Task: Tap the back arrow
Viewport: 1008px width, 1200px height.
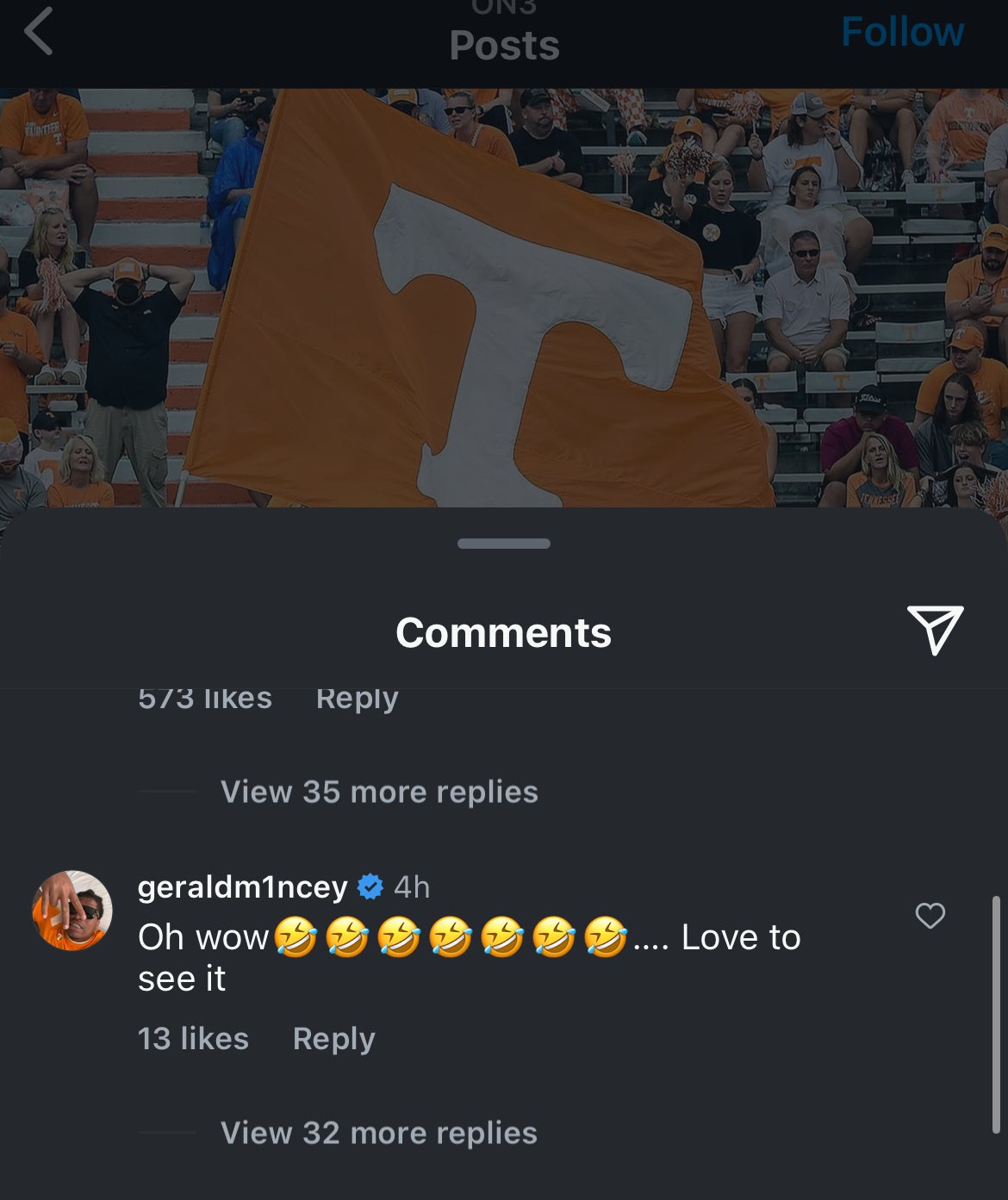Action: (x=40, y=32)
